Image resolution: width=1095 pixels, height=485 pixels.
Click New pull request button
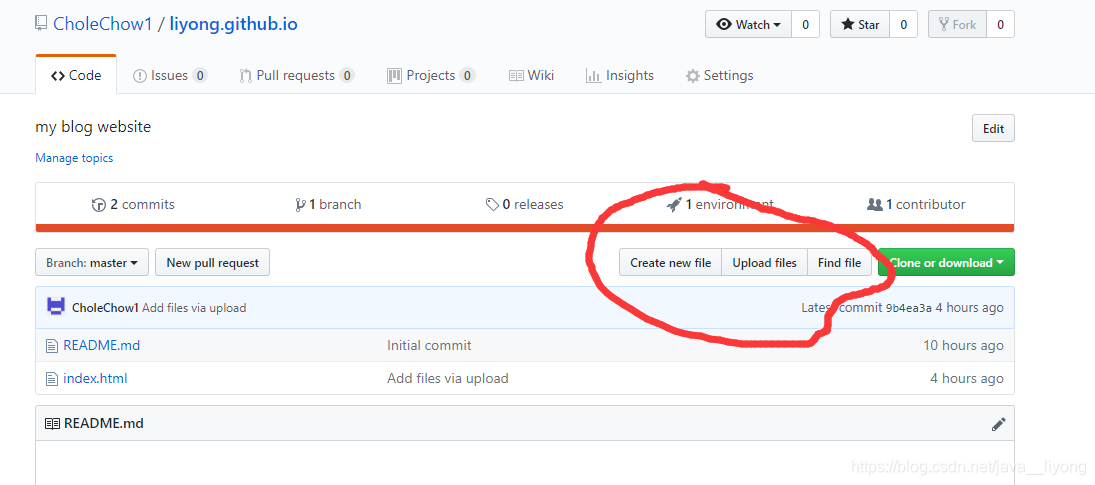click(x=212, y=262)
